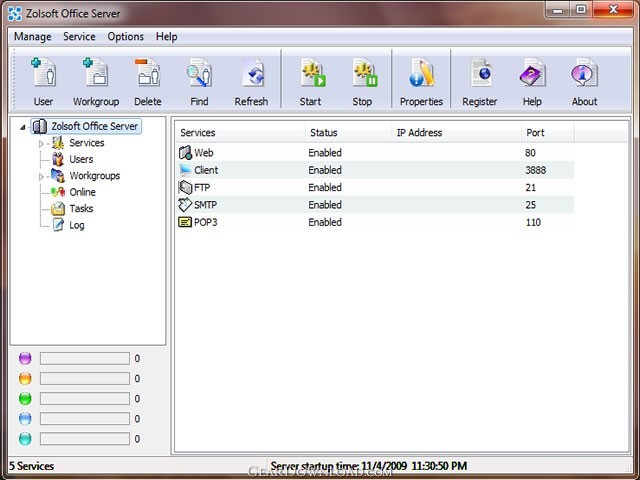This screenshot has width=640, height=480.
Task: Click the green status indicator light
Action: (x=25, y=398)
